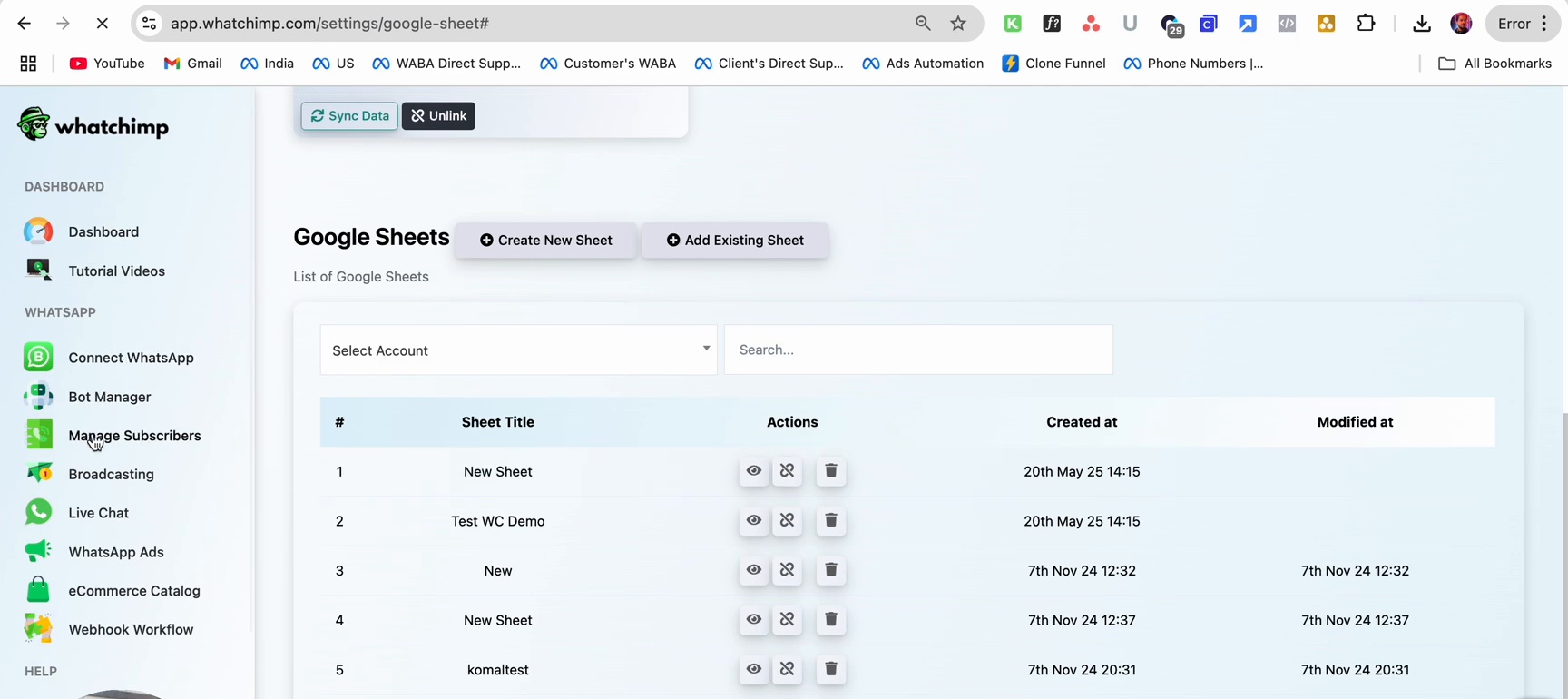The width and height of the screenshot is (1568, 699).
Task: Unlink the Test WC Demo sheet
Action: pos(787,521)
